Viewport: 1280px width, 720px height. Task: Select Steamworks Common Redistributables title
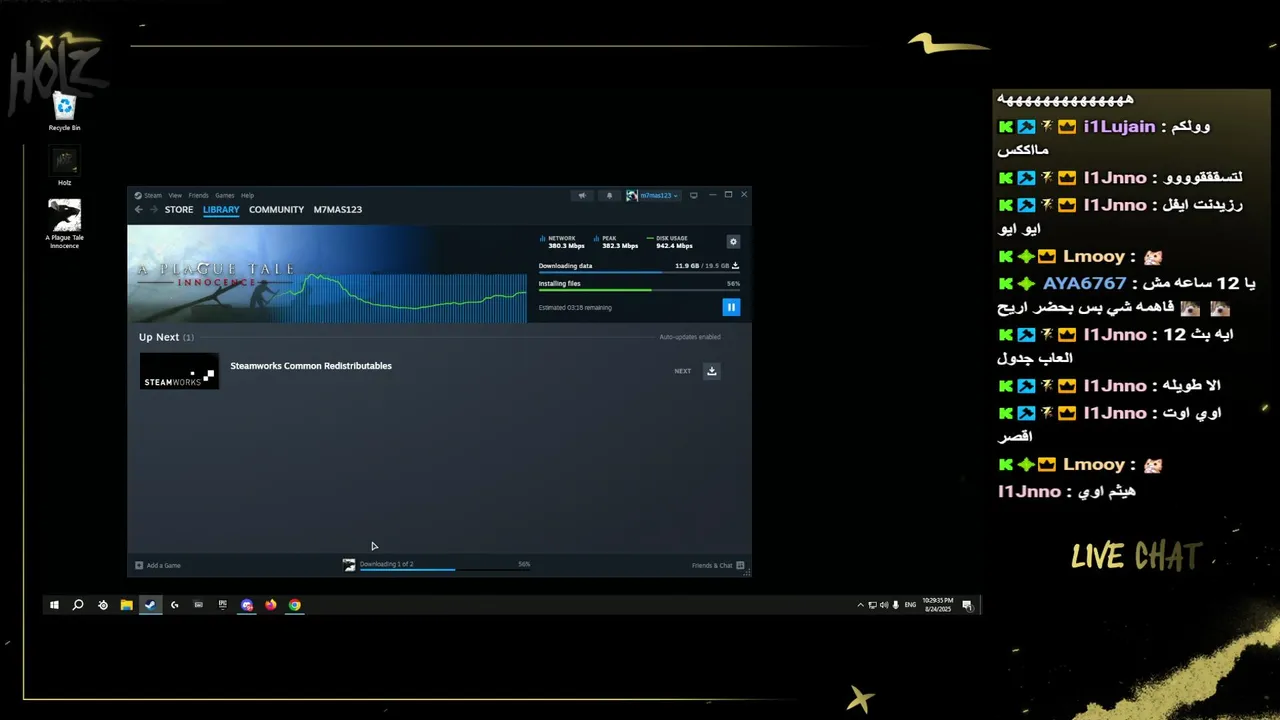[311, 366]
